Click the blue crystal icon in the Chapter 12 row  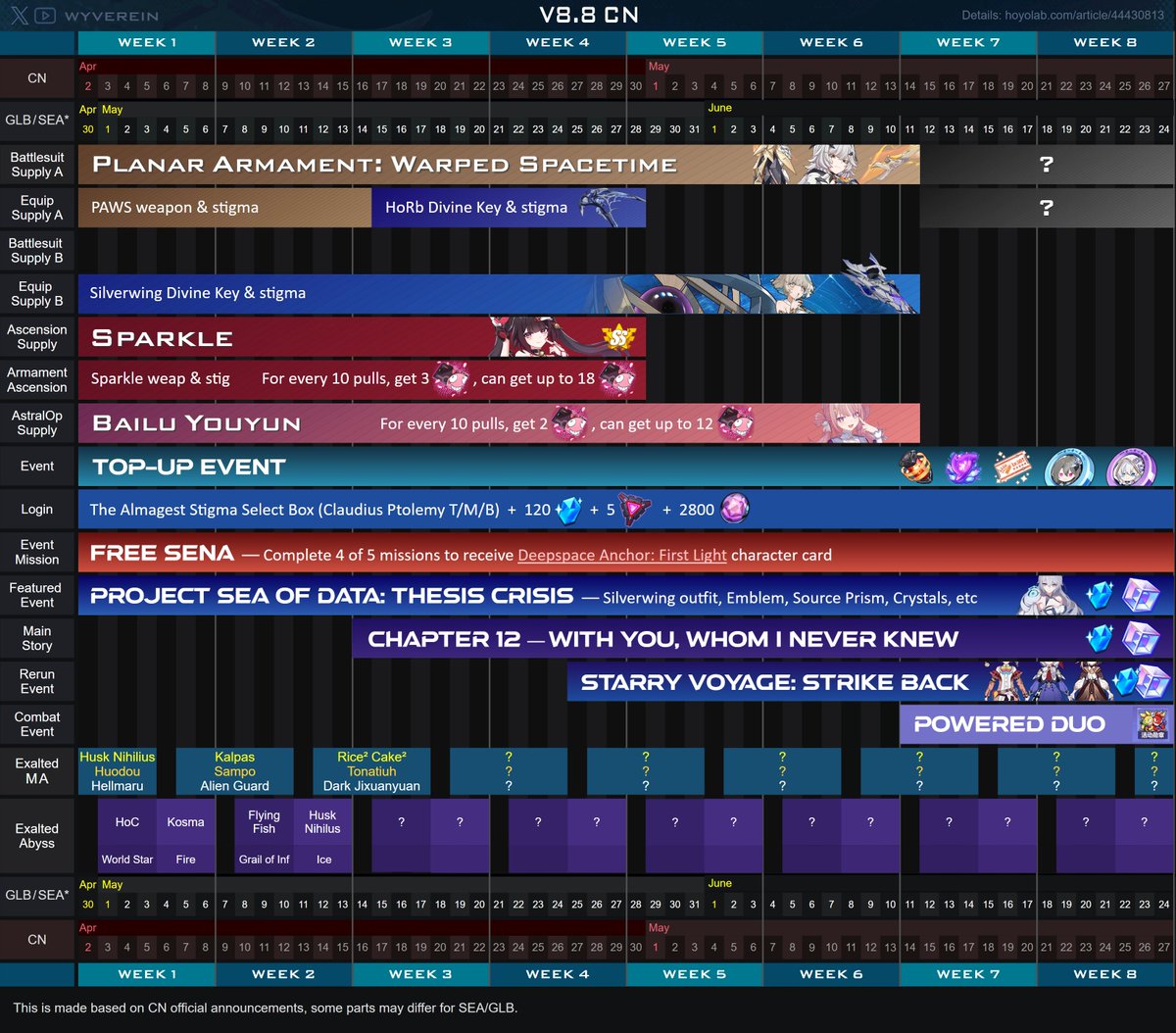pyautogui.click(x=1100, y=639)
